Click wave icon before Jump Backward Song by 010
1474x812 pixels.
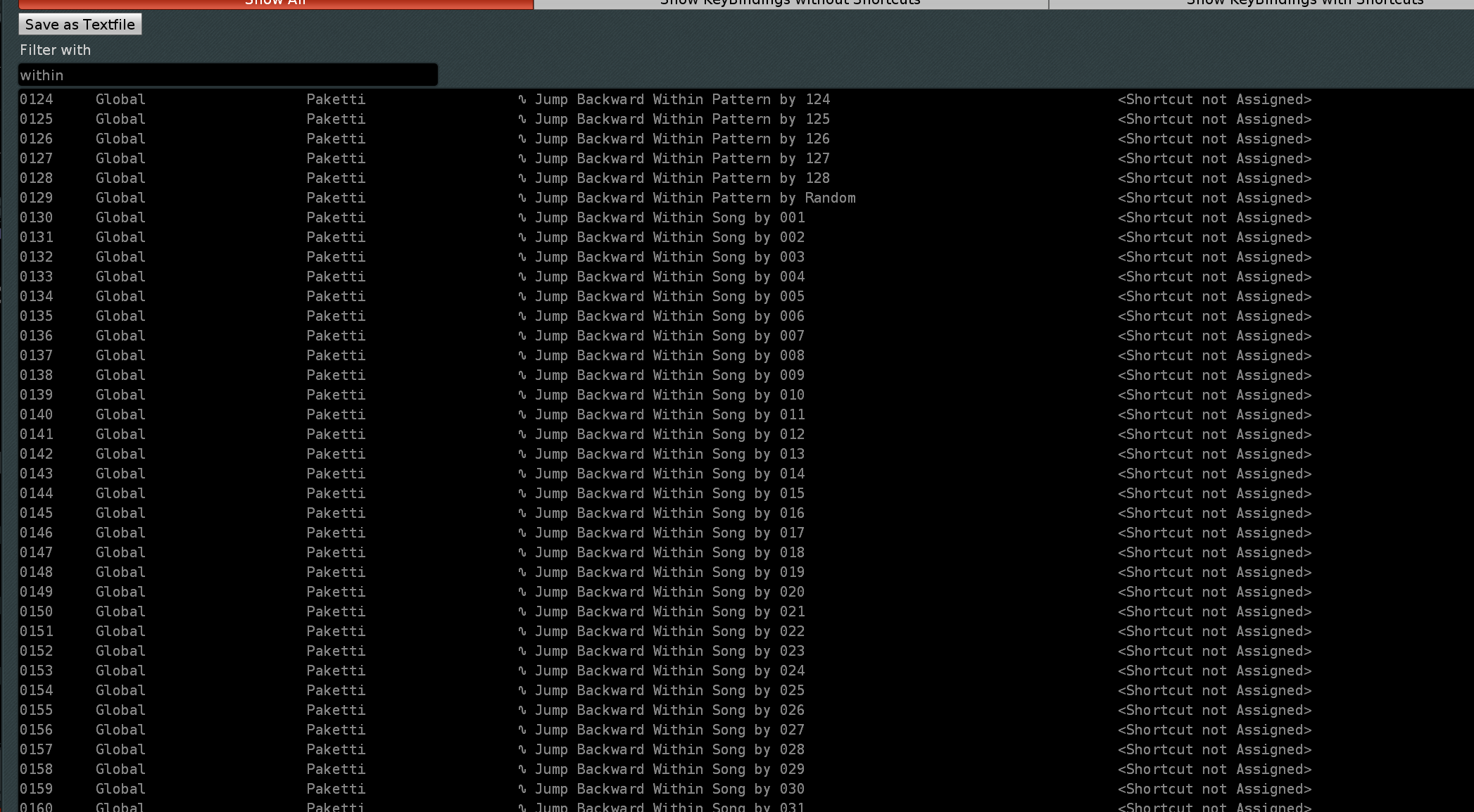point(522,395)
